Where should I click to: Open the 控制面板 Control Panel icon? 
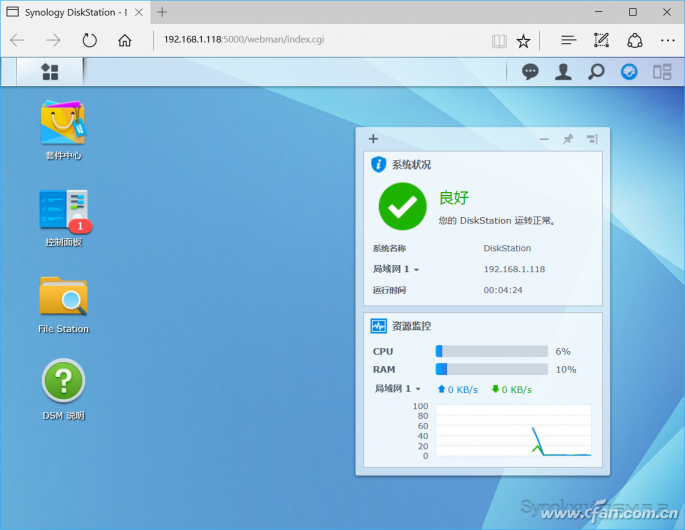(x=63, y=211)
